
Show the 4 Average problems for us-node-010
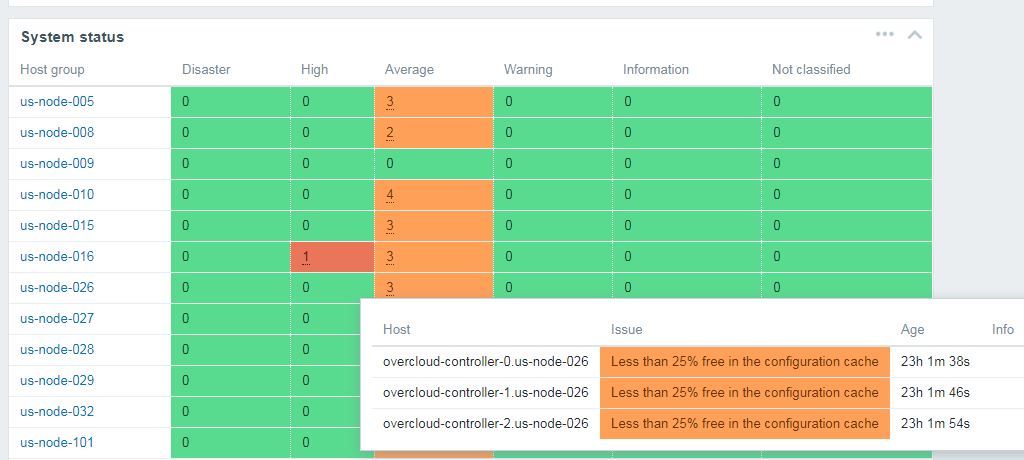pos(389,195)
